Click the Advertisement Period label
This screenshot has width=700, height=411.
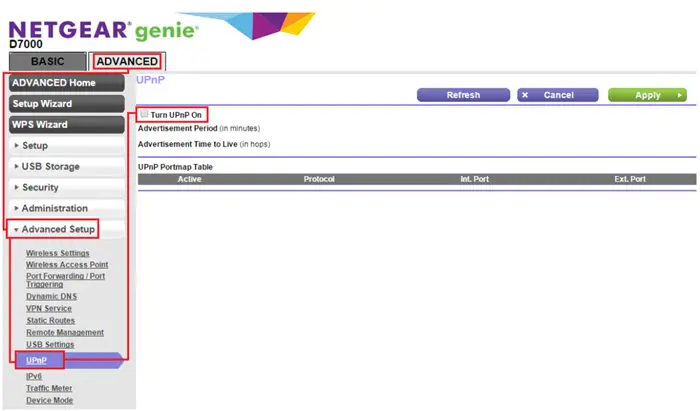[x=199, y=129]
